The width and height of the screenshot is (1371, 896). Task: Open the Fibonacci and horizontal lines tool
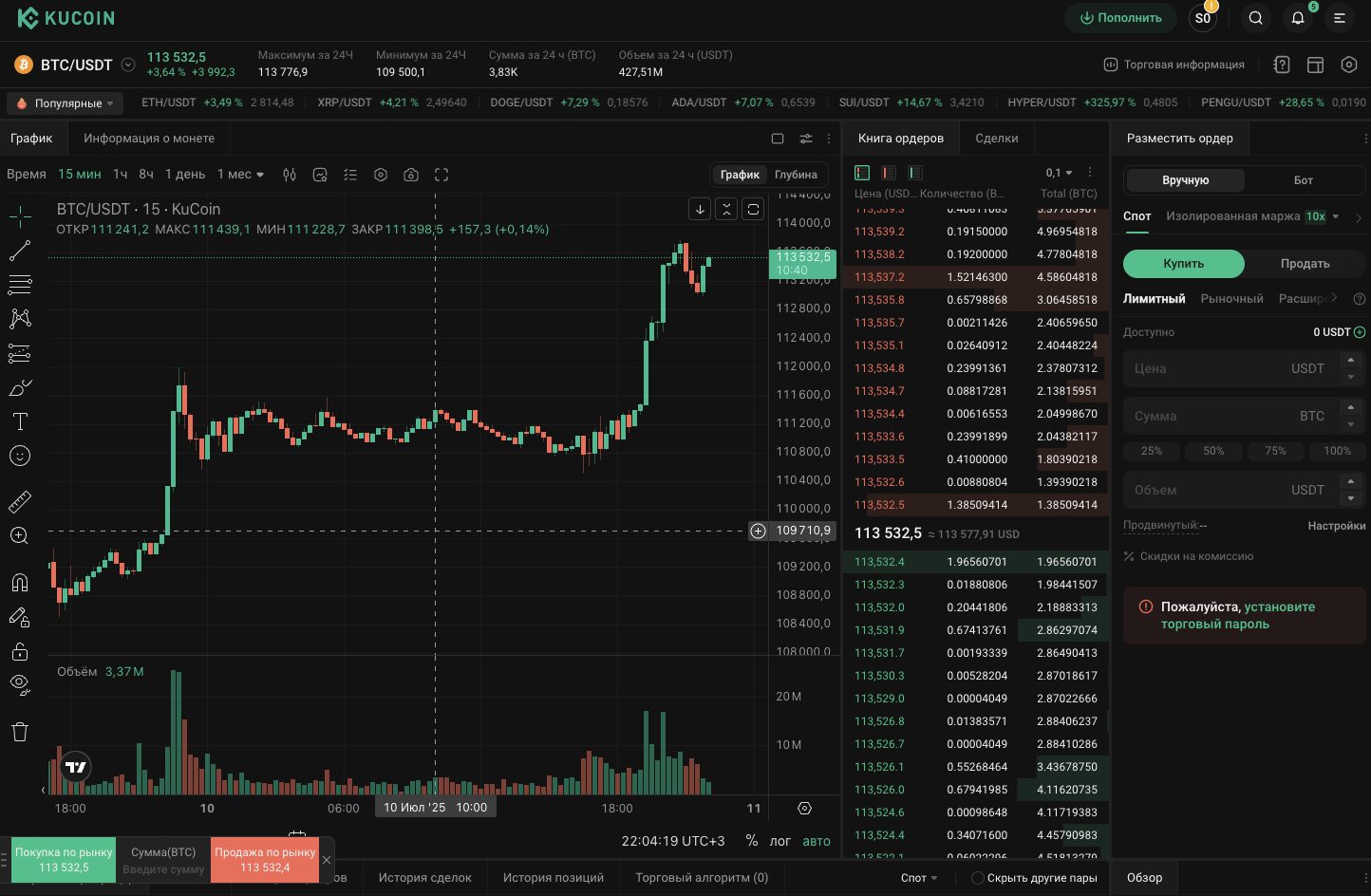(x=20, y=285)
